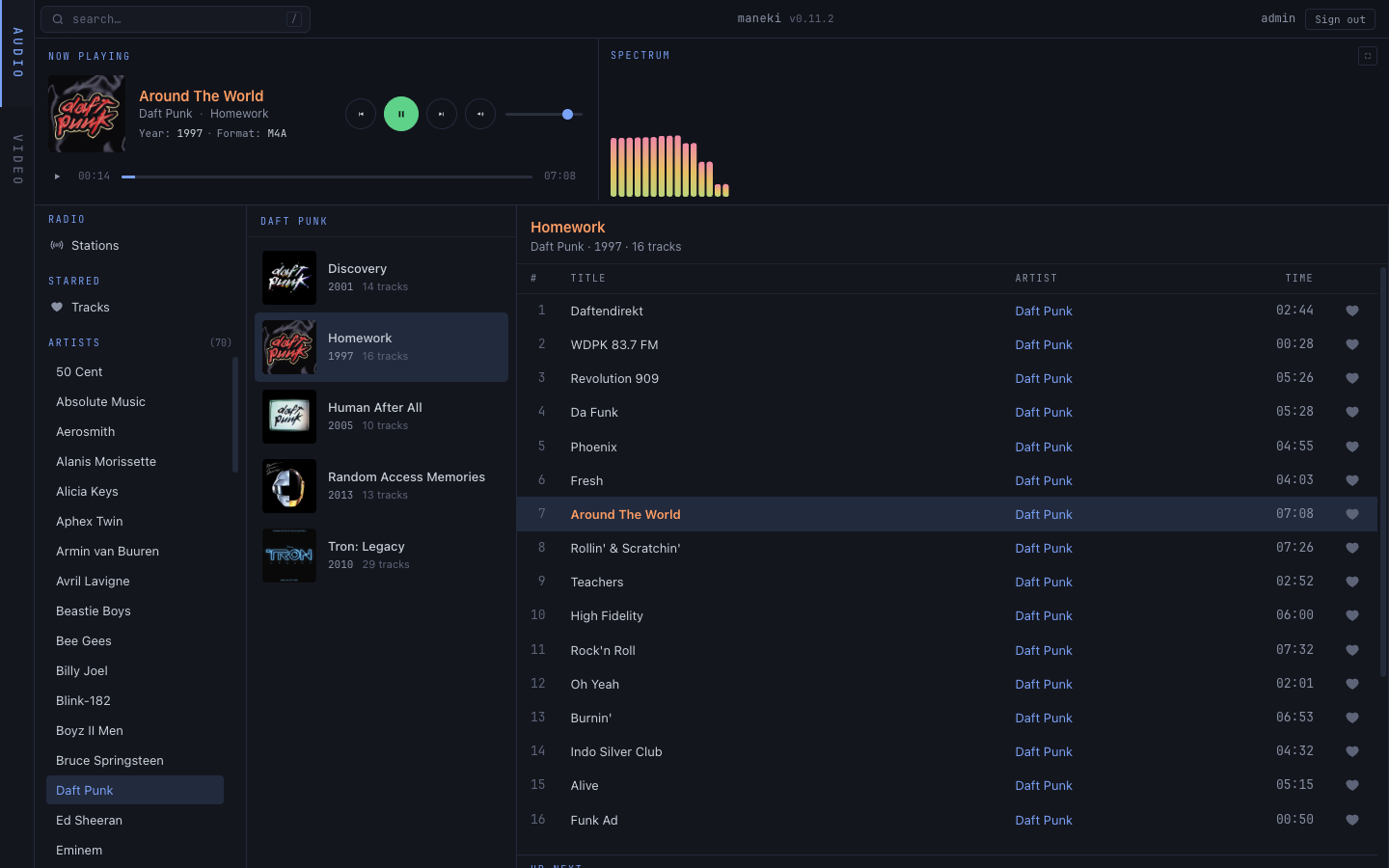Viewport: 1389px width, 868px height.
Task: Star the Fresh track
Action: (x=1352, y=480)
